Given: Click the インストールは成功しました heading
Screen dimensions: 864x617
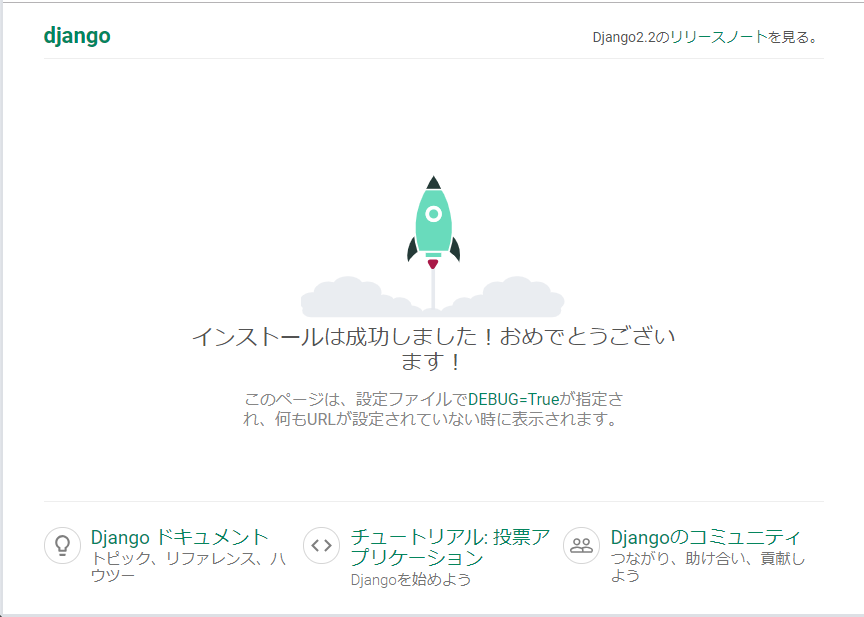Looking at the screenshot, I should [433, 349].
